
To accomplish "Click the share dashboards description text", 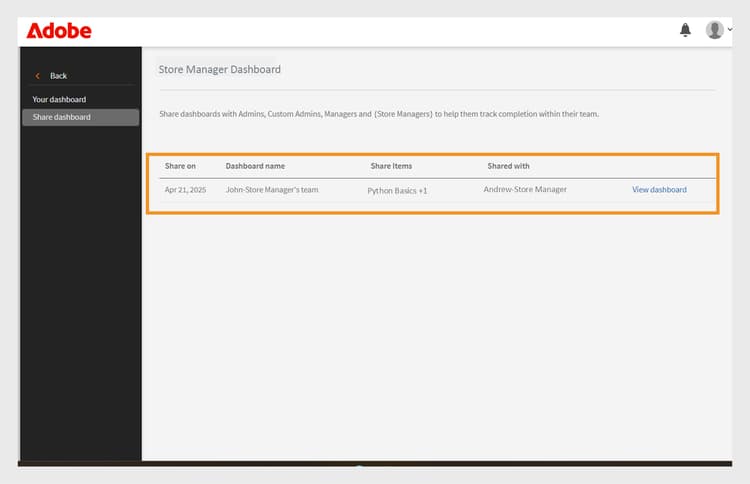I will click(379, 114).
